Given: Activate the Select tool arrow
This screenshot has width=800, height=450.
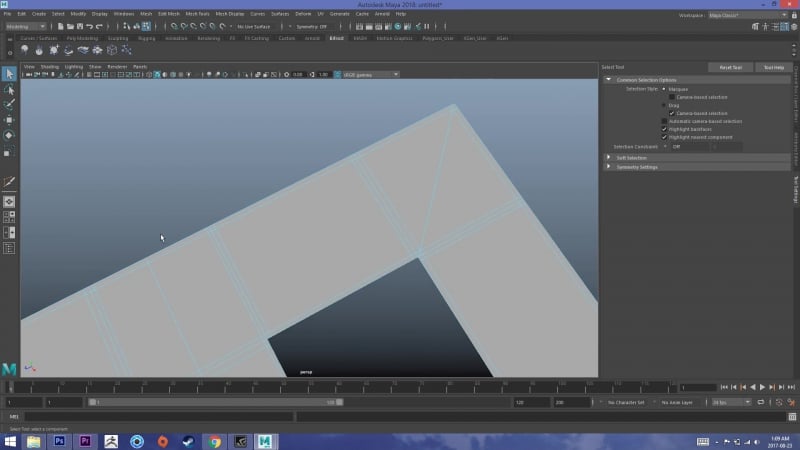Looking at the screenshot, I should point(9,74).
